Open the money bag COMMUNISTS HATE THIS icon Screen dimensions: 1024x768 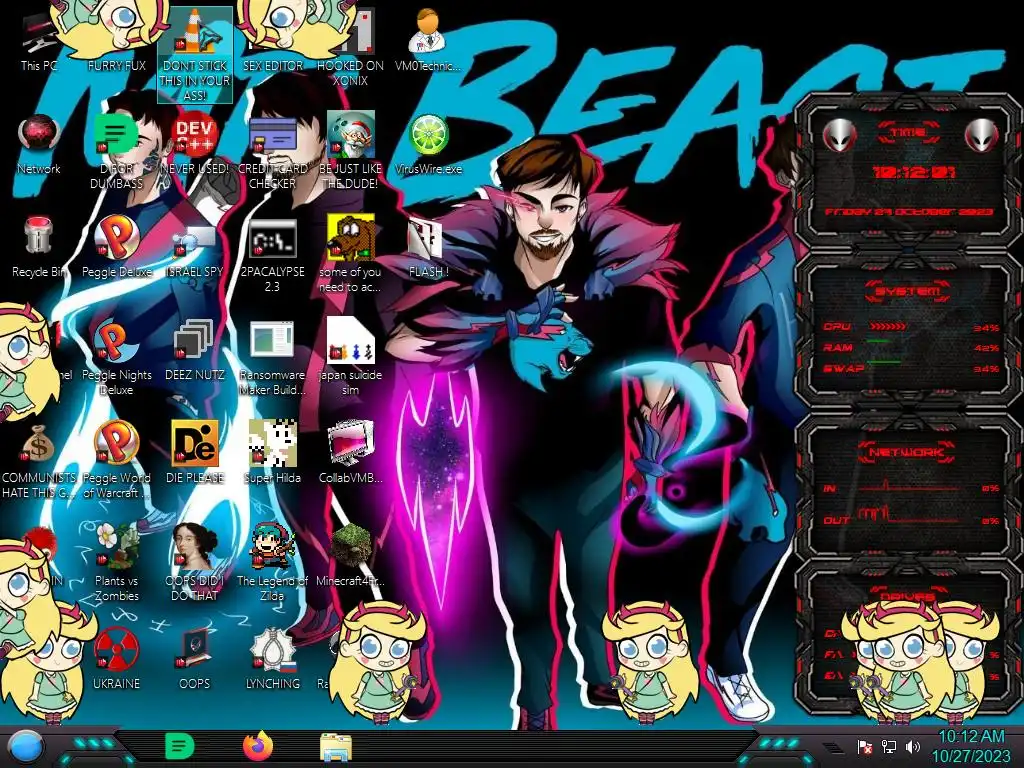[39, 460]
